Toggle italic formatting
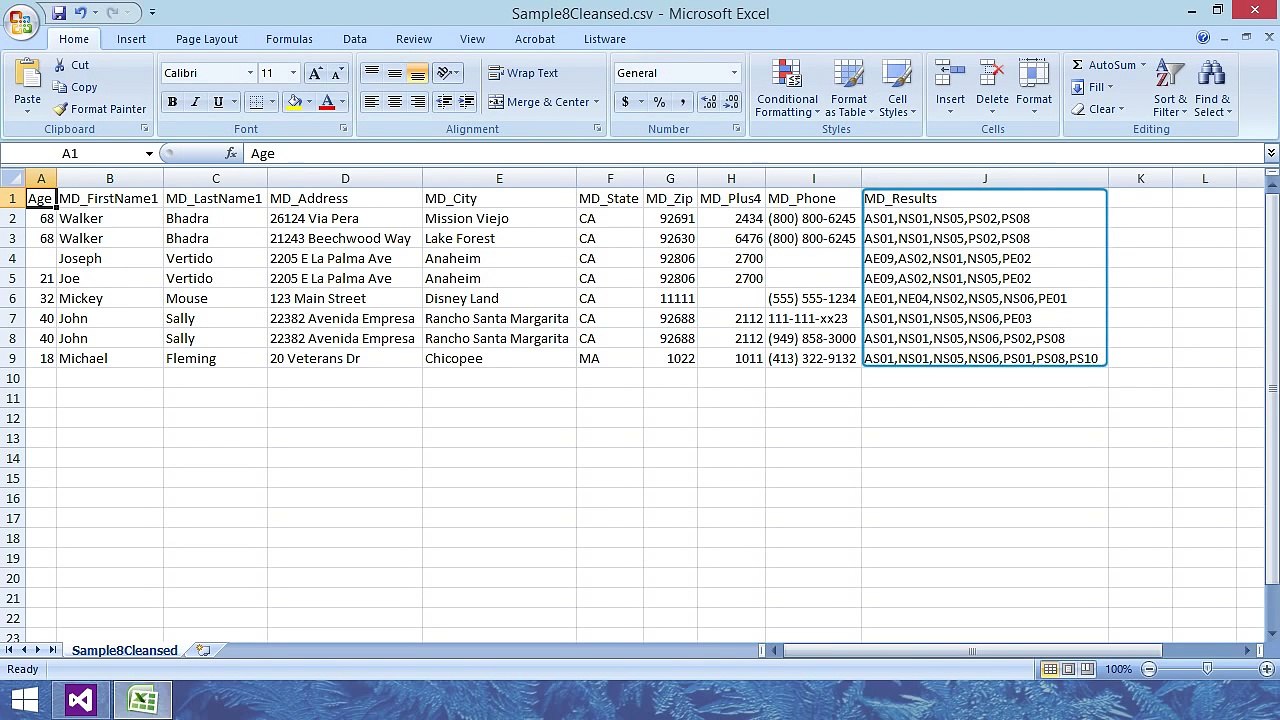Screen dimensions: 1280x720 (x=195, y=102)
